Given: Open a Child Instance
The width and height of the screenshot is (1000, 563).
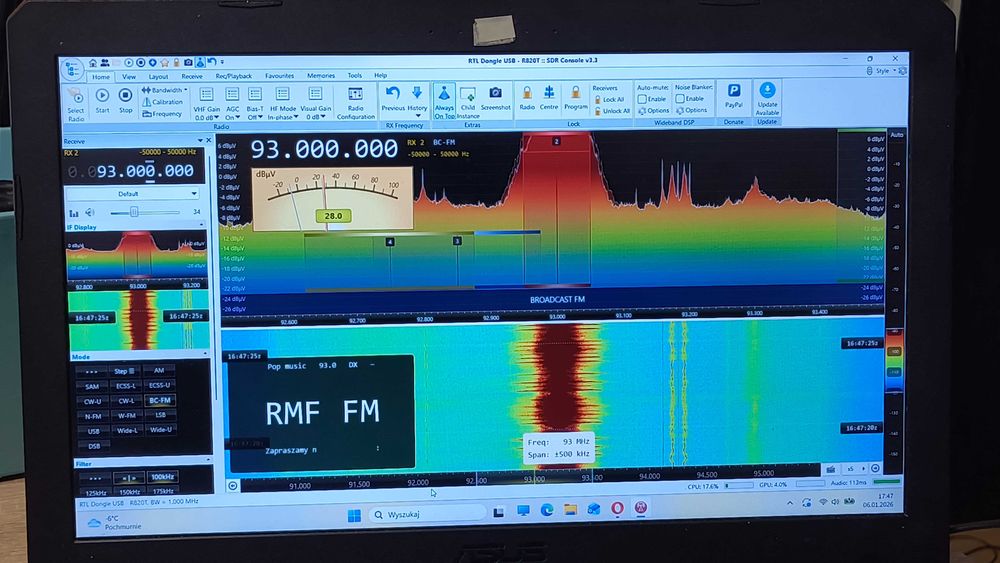Looking at the screenshot, I should tap(467, 101).
